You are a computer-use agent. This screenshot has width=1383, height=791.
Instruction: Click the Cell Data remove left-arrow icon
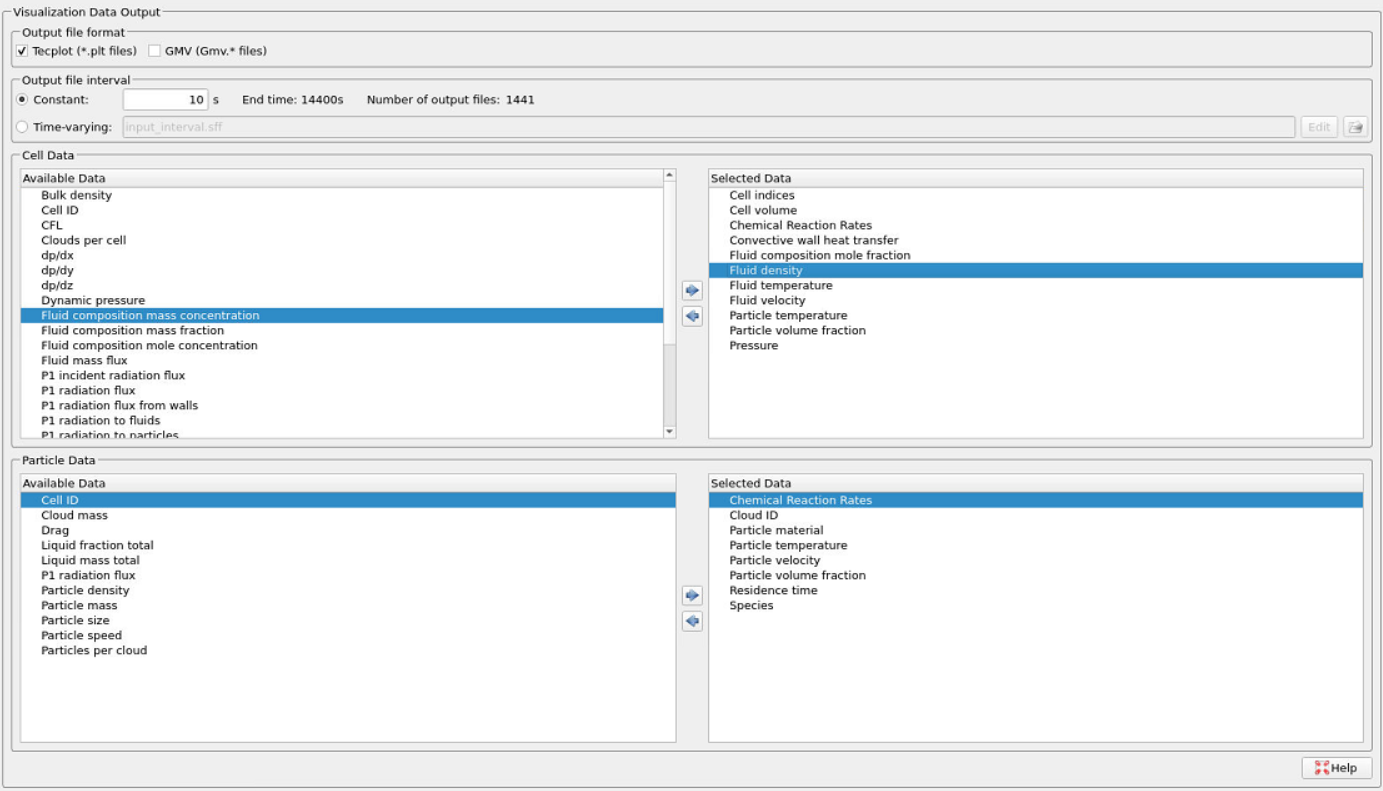click(x=692, y=316)
